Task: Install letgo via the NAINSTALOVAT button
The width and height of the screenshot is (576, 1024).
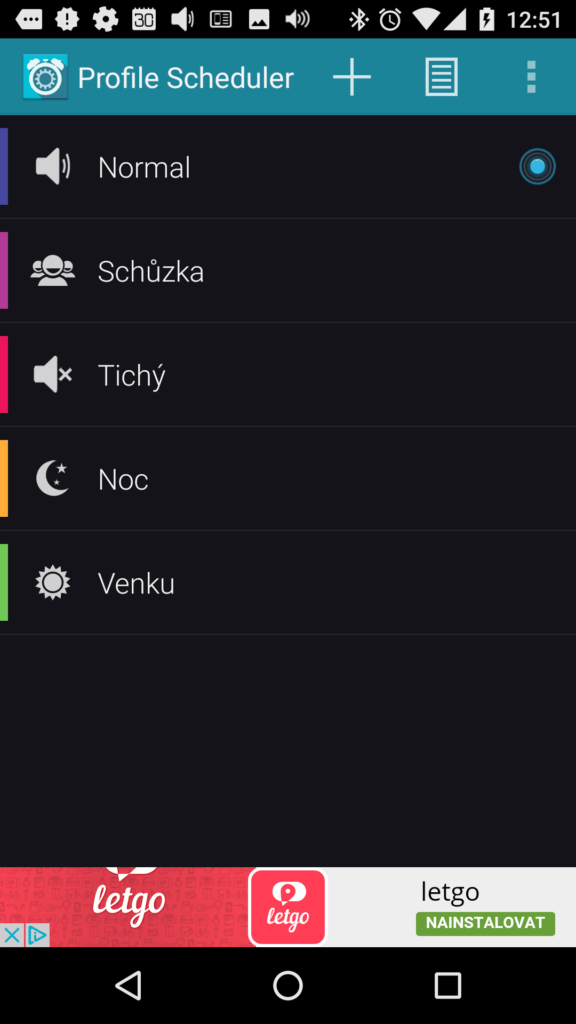Action: (485, 923)
